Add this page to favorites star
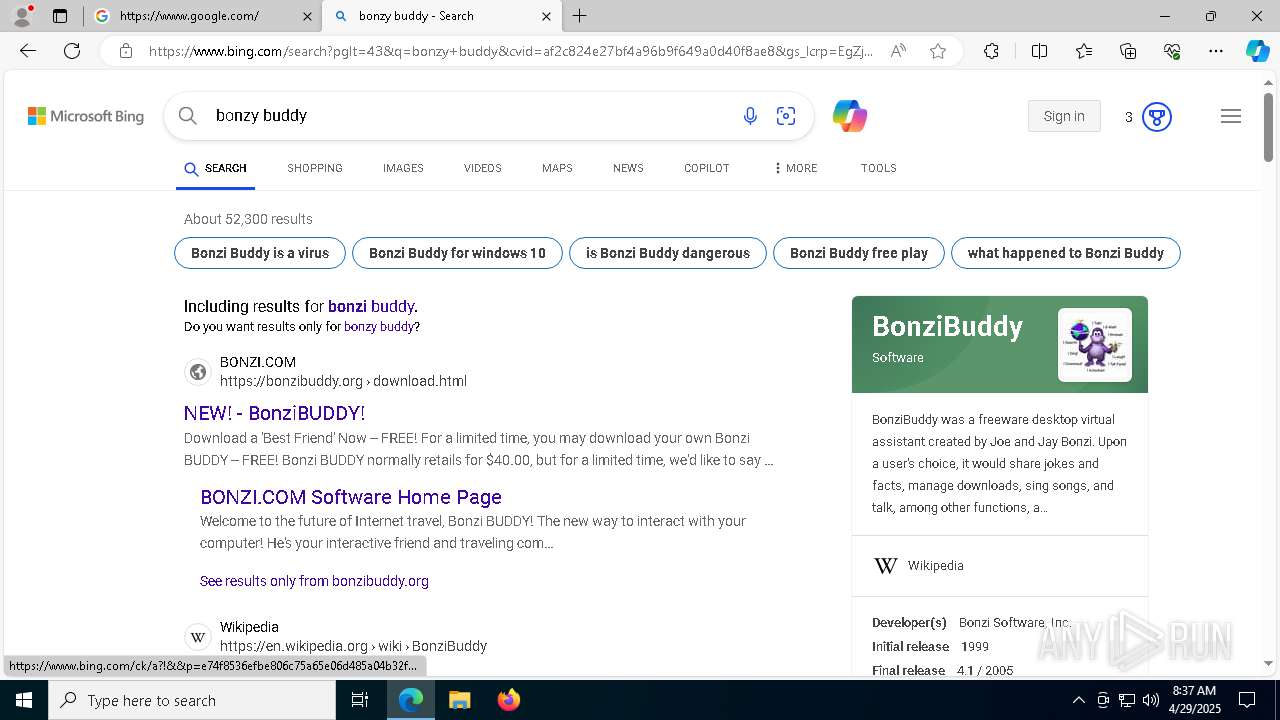 click(x=938, y=51)
